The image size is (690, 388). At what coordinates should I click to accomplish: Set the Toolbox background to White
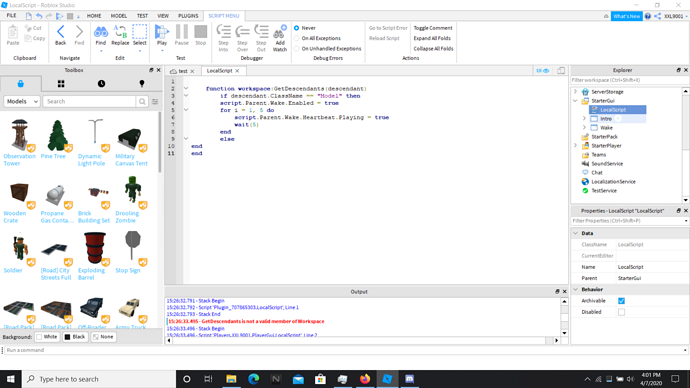47,337
